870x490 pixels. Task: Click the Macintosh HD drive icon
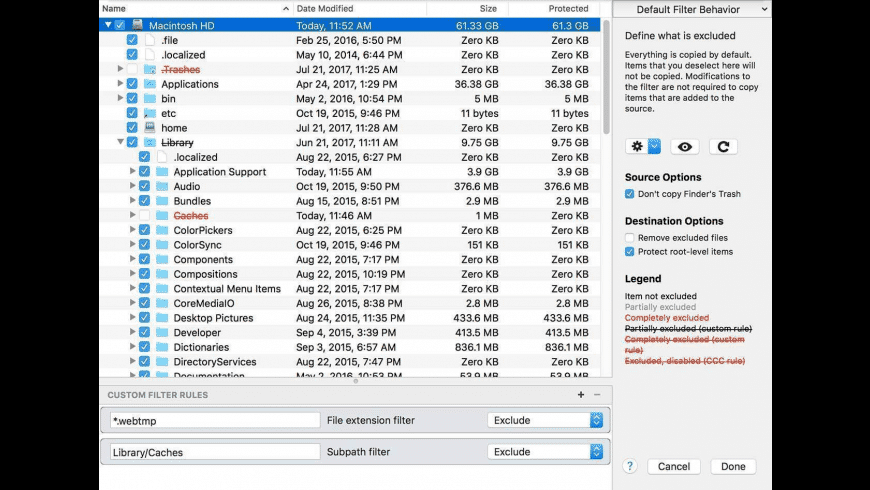[x=137, y=25]
